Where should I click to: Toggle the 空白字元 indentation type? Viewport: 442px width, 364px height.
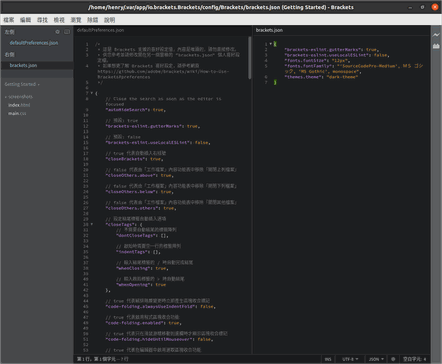click(x=412, y=359)
